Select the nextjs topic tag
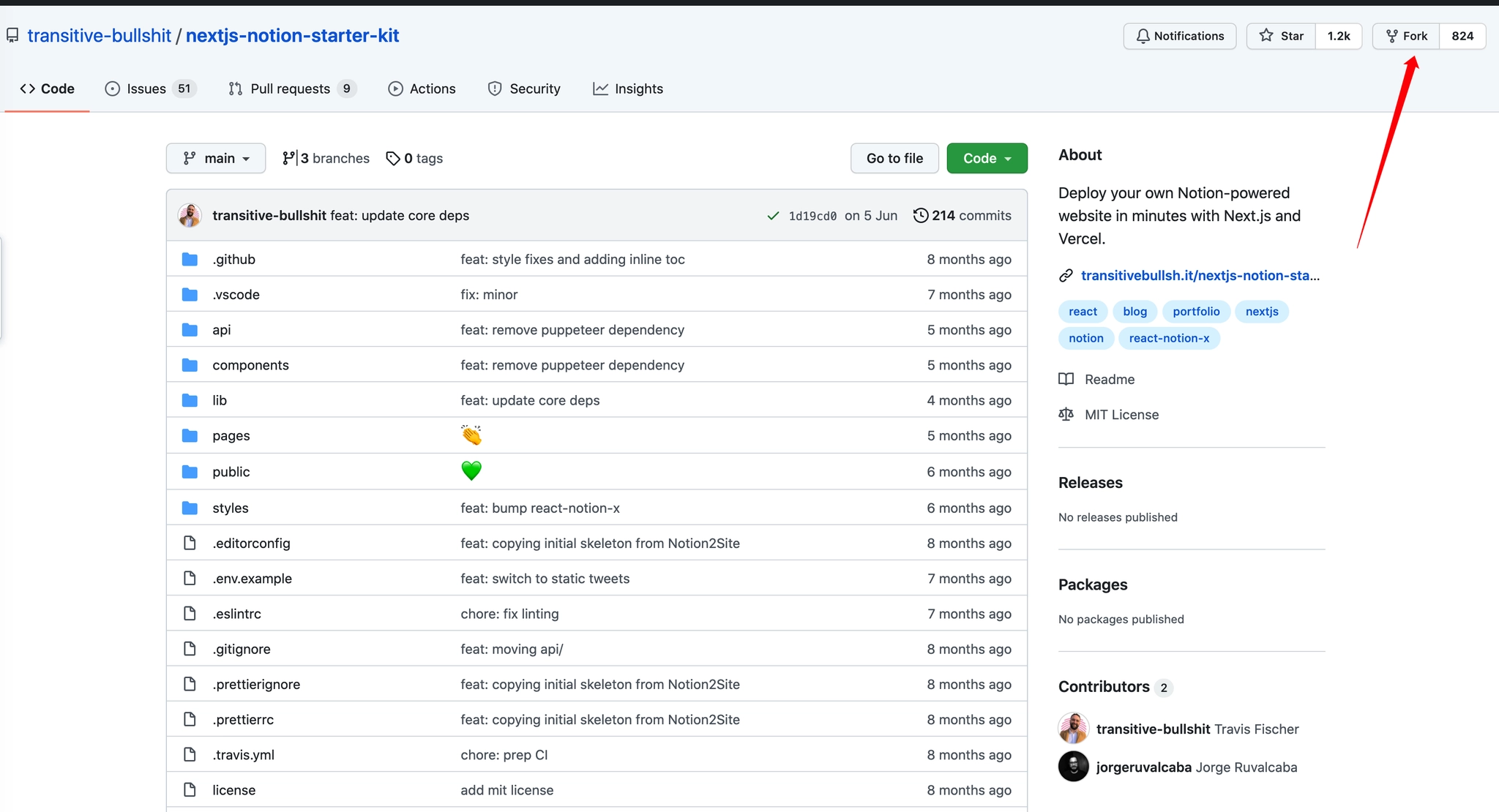This screenshot has height=812, width=1499. (1262, 312)
